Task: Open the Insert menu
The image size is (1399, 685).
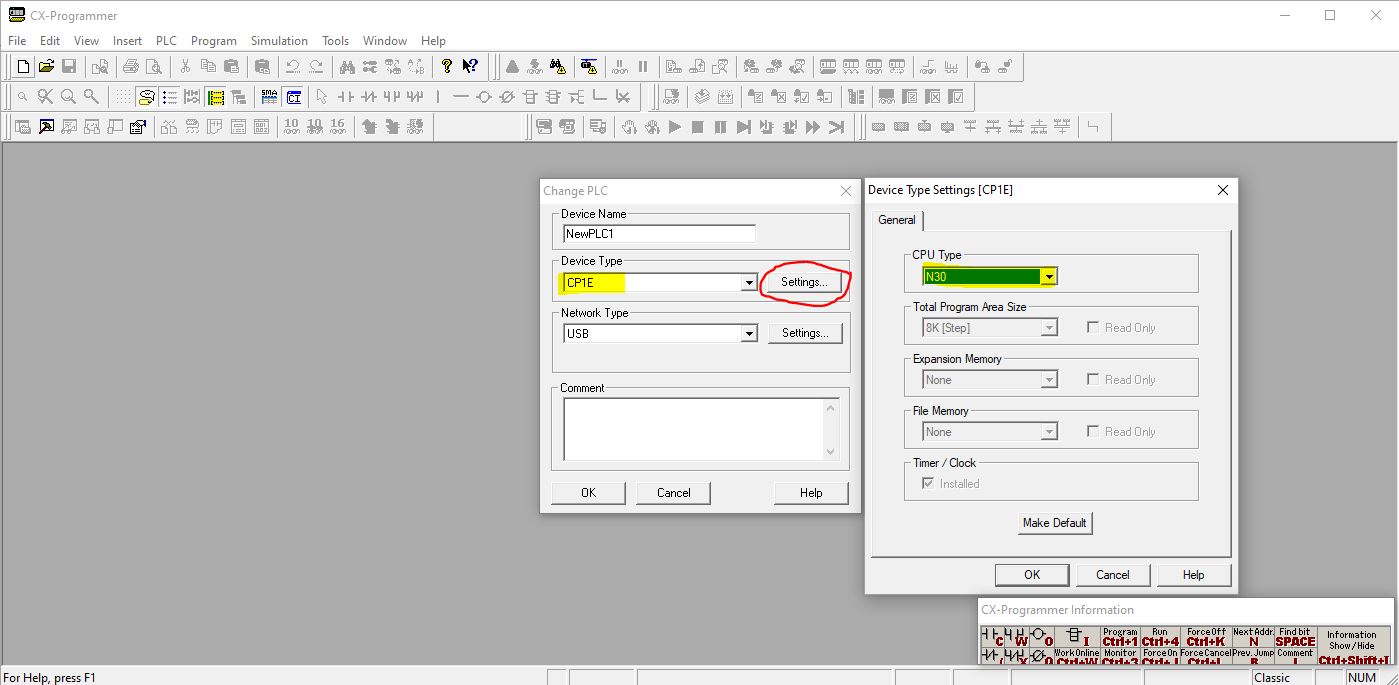Action: point(127,41)
